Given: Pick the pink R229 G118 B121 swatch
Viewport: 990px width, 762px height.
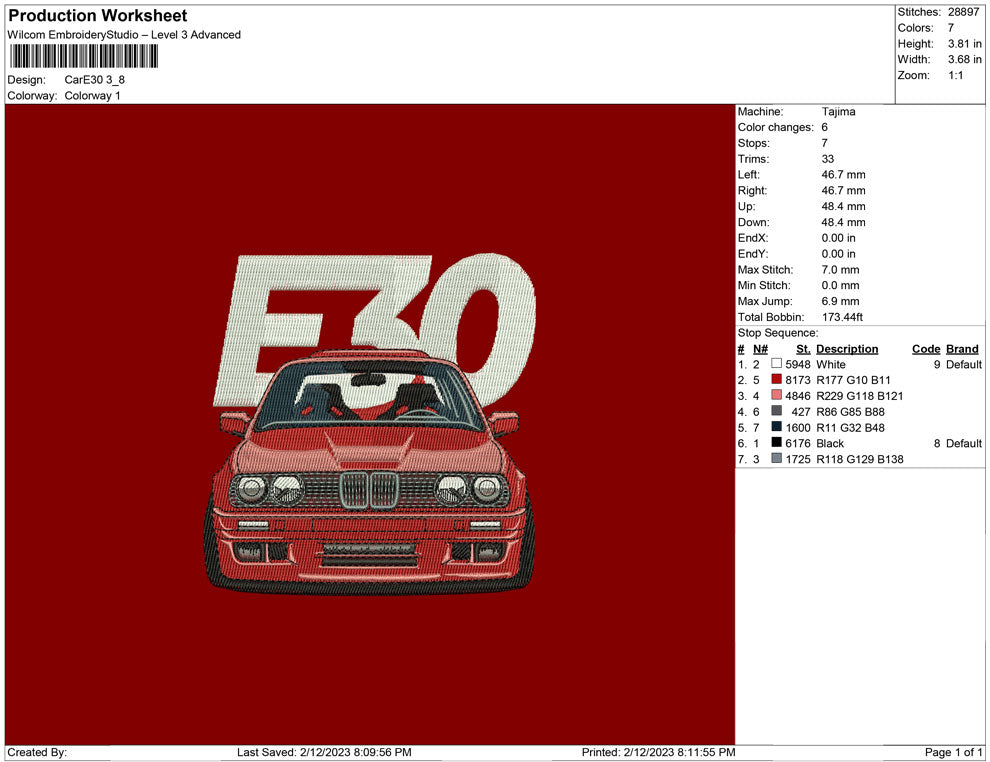Looking at the screenshot, I should click(776, 396).
